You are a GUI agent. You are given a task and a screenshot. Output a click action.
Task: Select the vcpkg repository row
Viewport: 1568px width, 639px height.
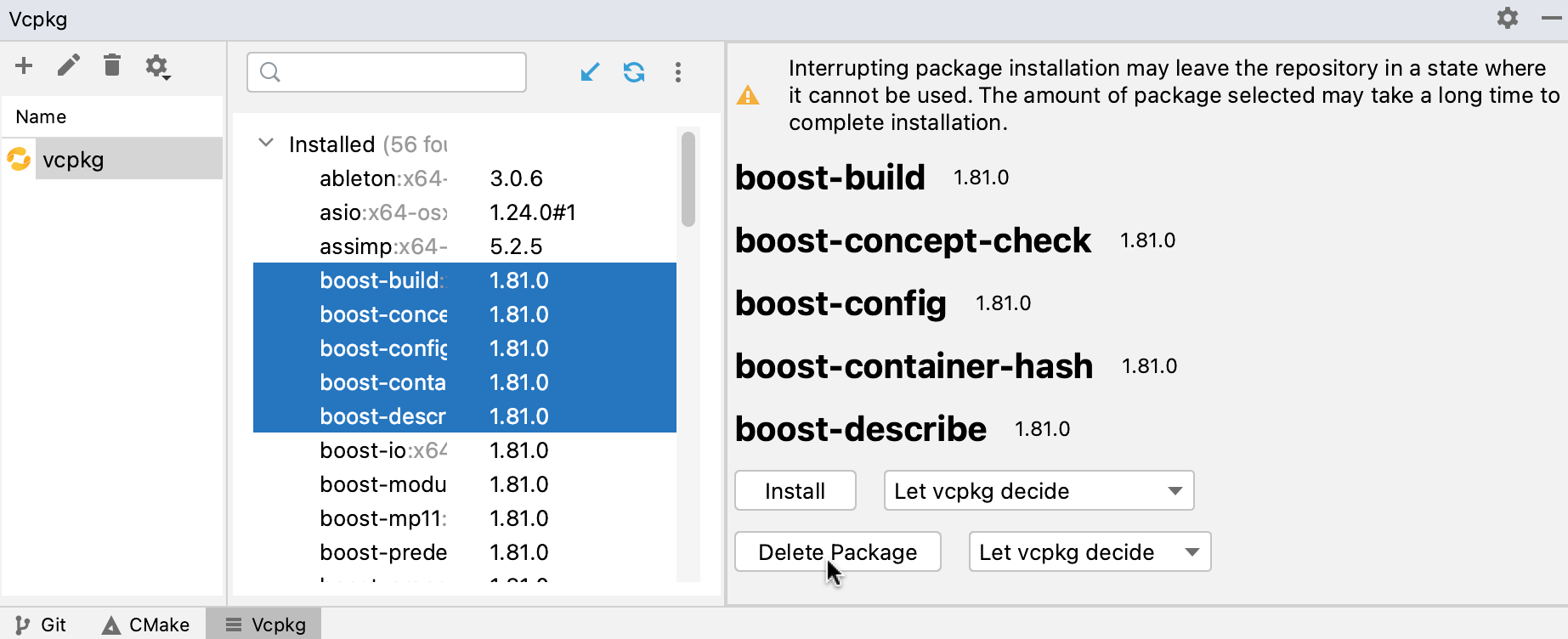(x=112, y=159)
